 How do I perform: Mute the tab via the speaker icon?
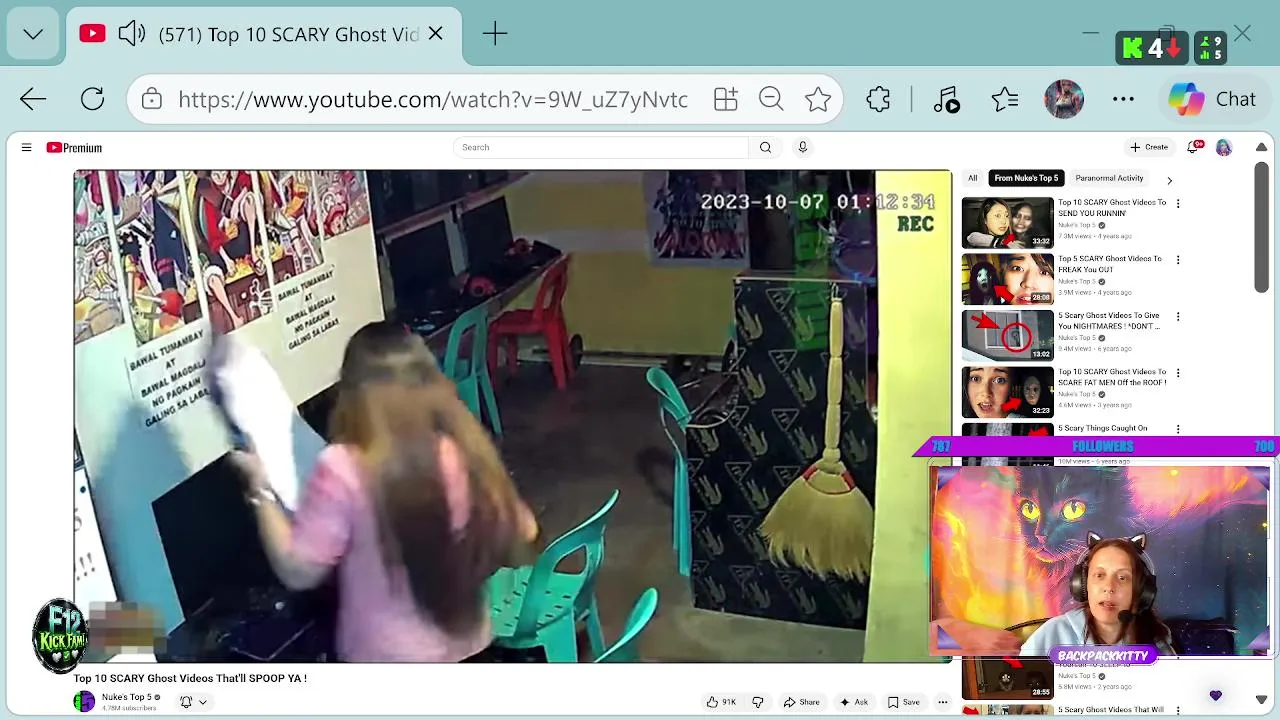click(132, 34)
